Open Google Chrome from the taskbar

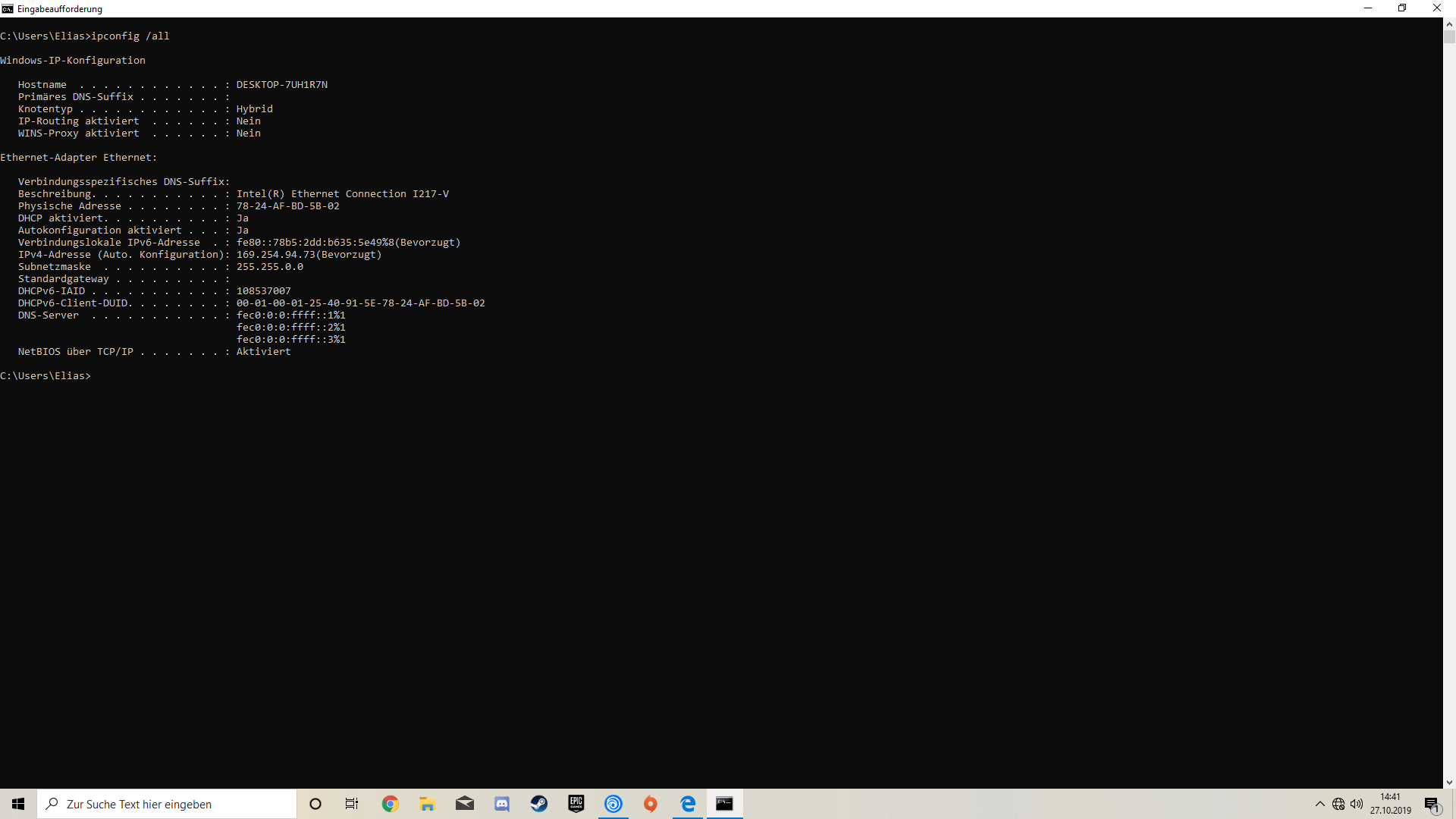[391, 804]
